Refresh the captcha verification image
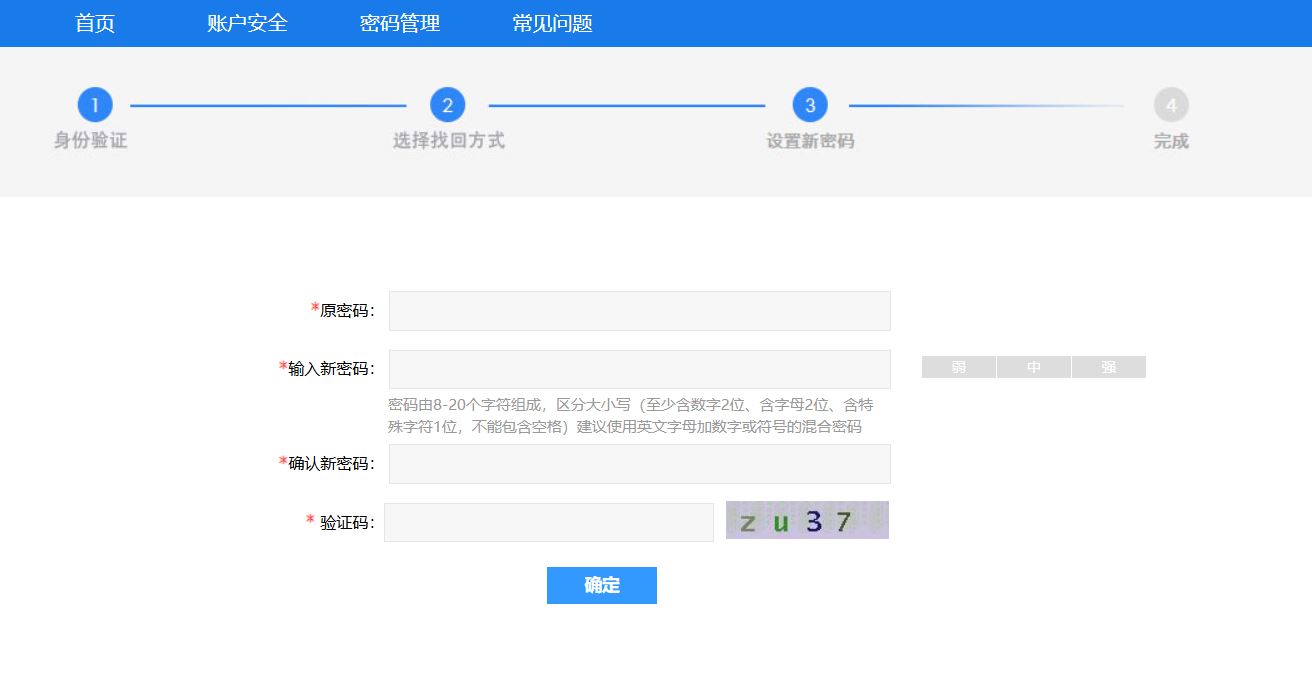This screenshot has width=1312, height=695. point(807,520)
